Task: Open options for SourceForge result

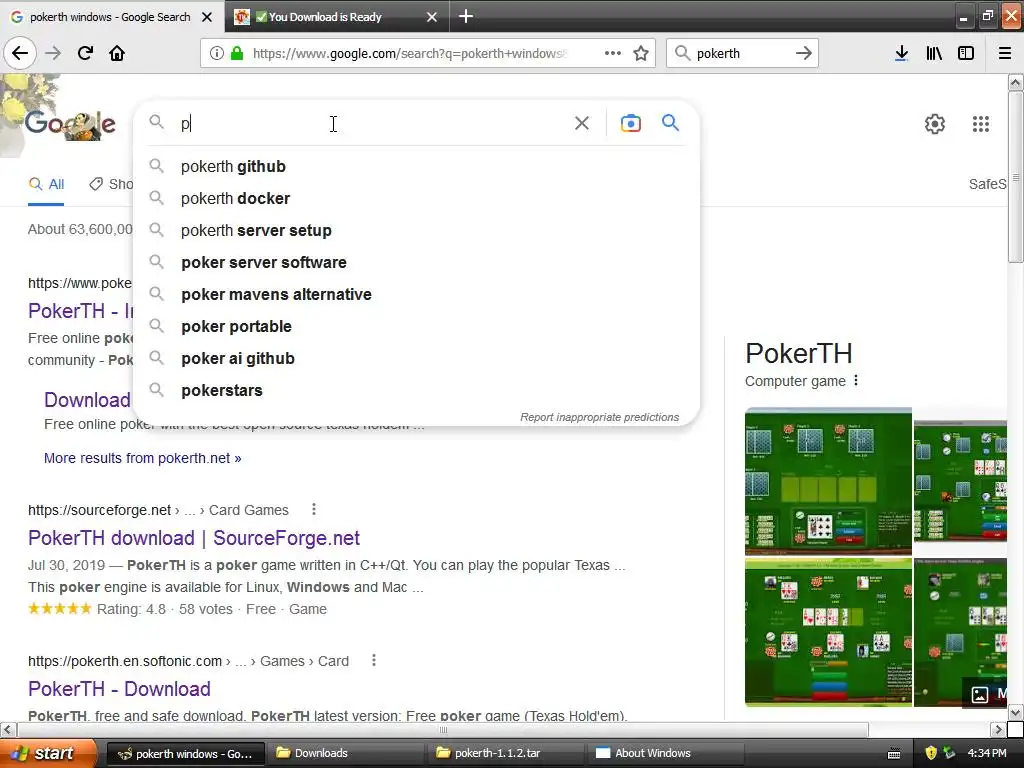Action: coord(314,509)
